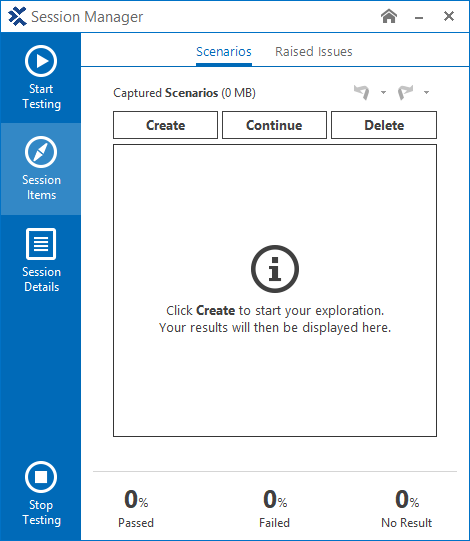Minimize the Session Manager window
Viewport: 470px width, 541px height.
click(419, 17)
